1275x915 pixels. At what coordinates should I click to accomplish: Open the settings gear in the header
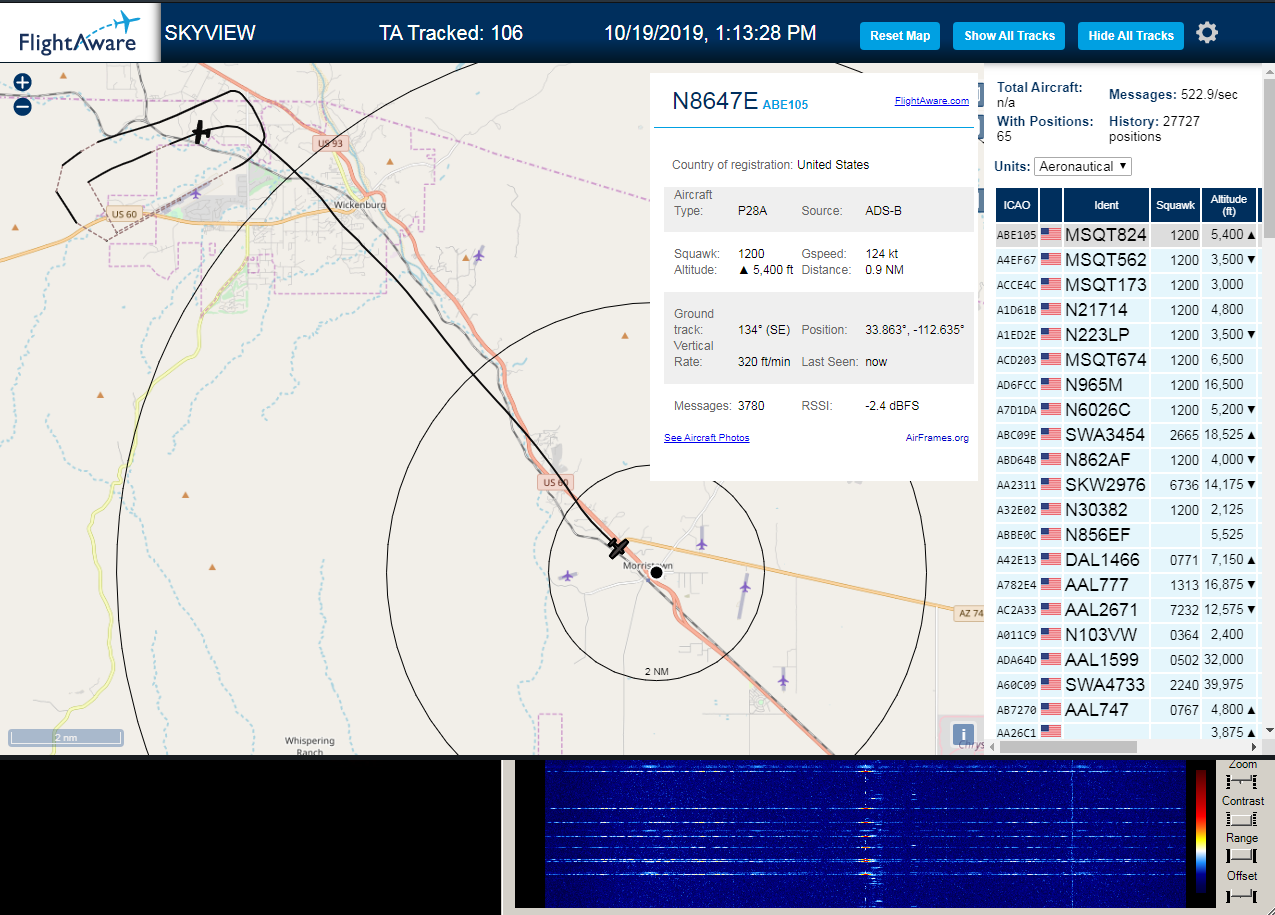click(x=1207, y=33)
